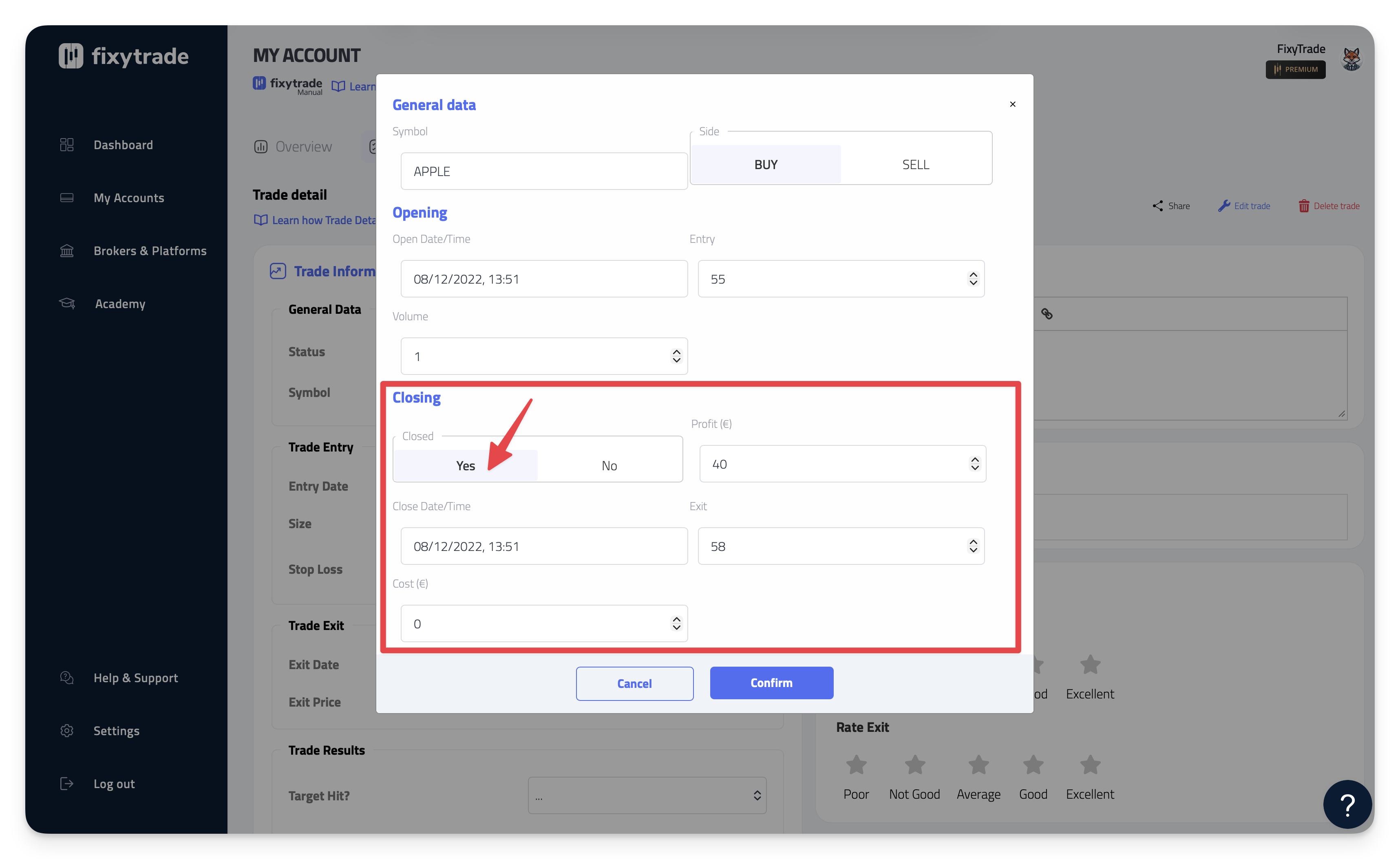Rate Exit as Excellent star
Viewport: 1400px width, 859px height.
1090,765
